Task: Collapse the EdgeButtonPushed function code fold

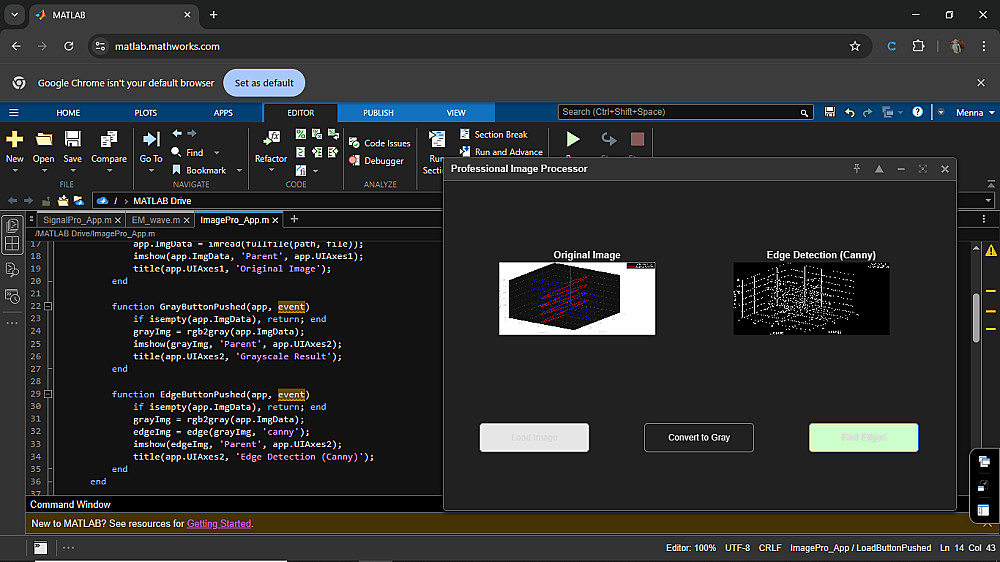Action: (x=48, y=395)
